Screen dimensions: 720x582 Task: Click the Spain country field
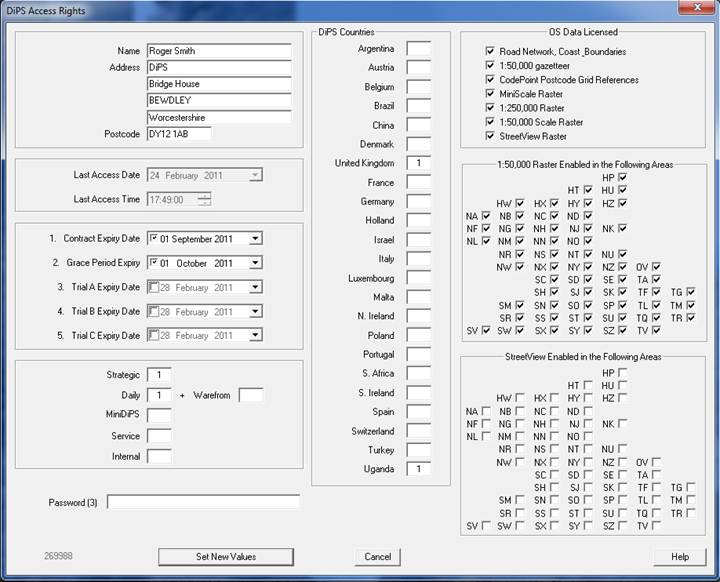point(419,412)
